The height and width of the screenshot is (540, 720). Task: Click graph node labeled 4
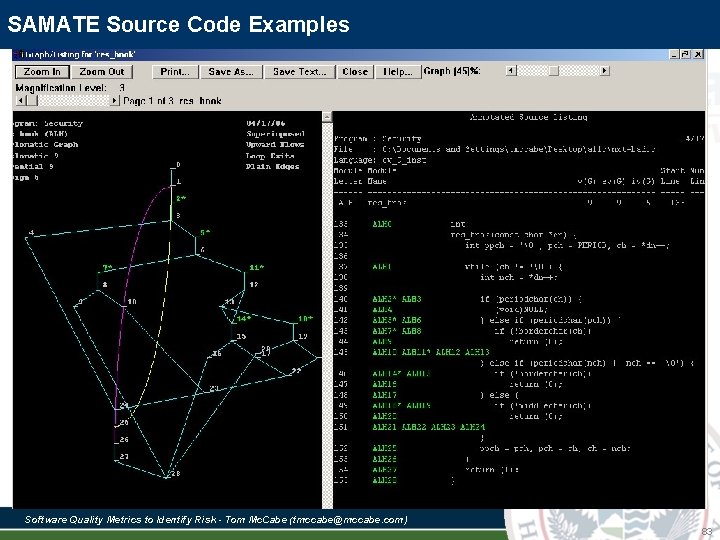[x=31, y=233]
